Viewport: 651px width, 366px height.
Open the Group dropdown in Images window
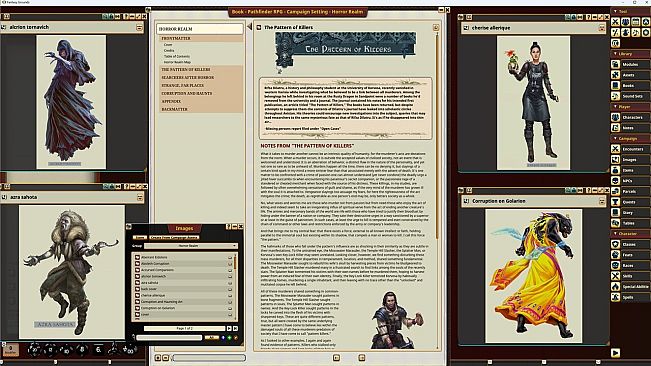tap(191, 246)
